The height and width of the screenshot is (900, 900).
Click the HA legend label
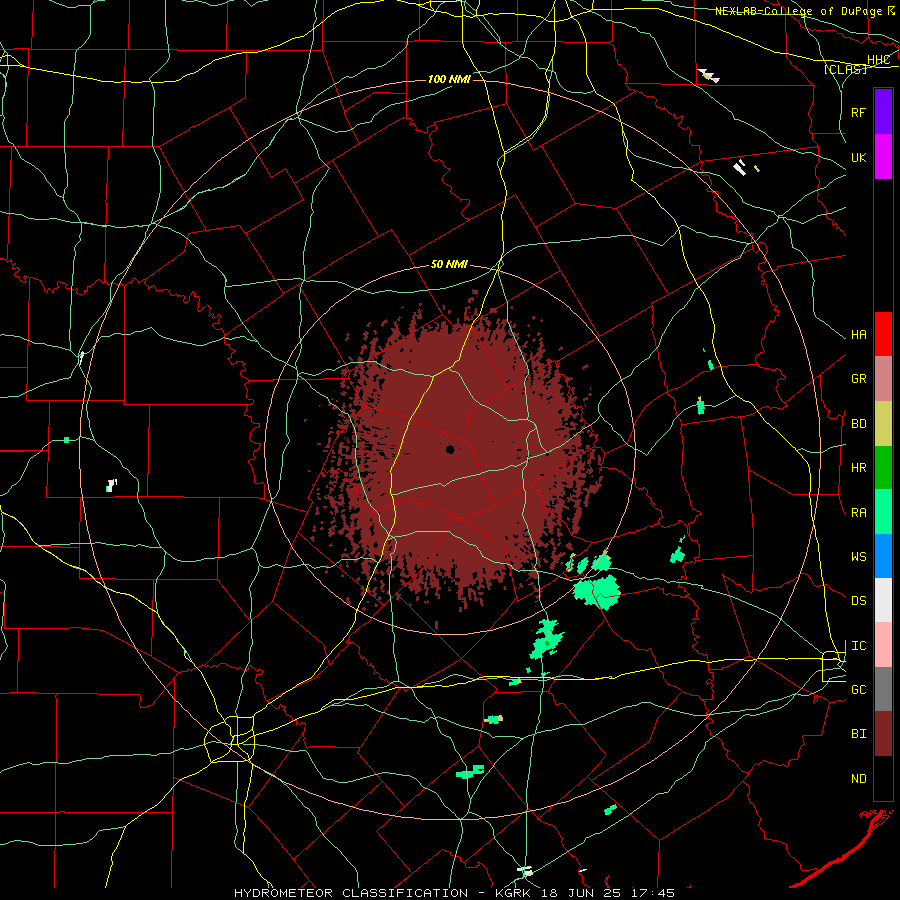coord(858,335)
